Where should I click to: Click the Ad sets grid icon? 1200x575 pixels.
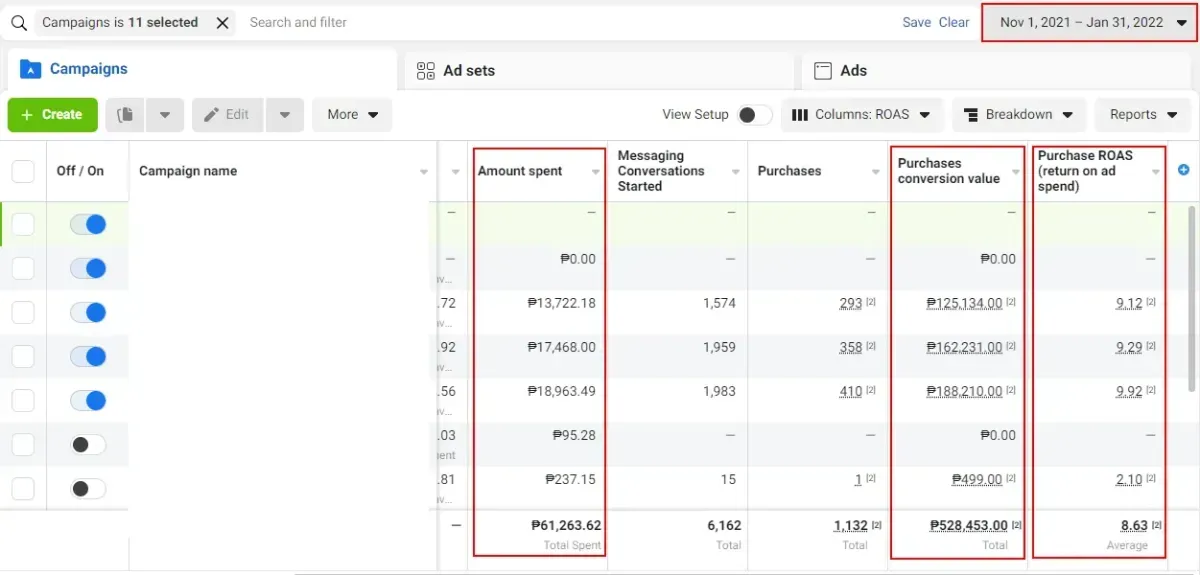tap(425, 71)
